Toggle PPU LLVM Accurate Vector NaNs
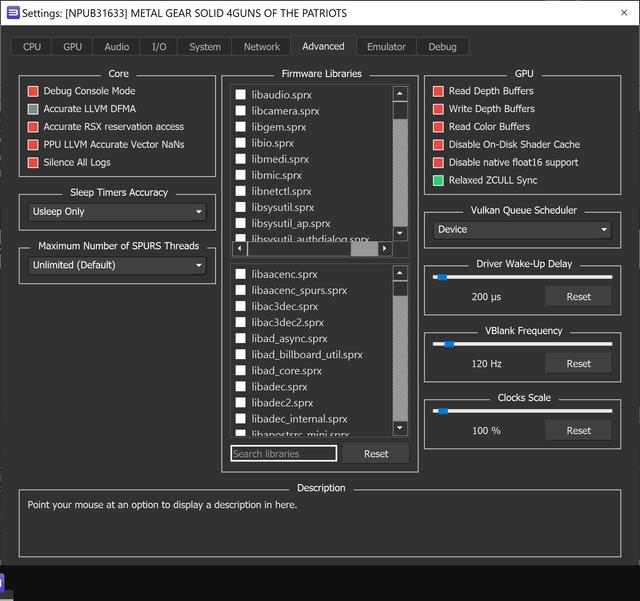 [33, 145]
